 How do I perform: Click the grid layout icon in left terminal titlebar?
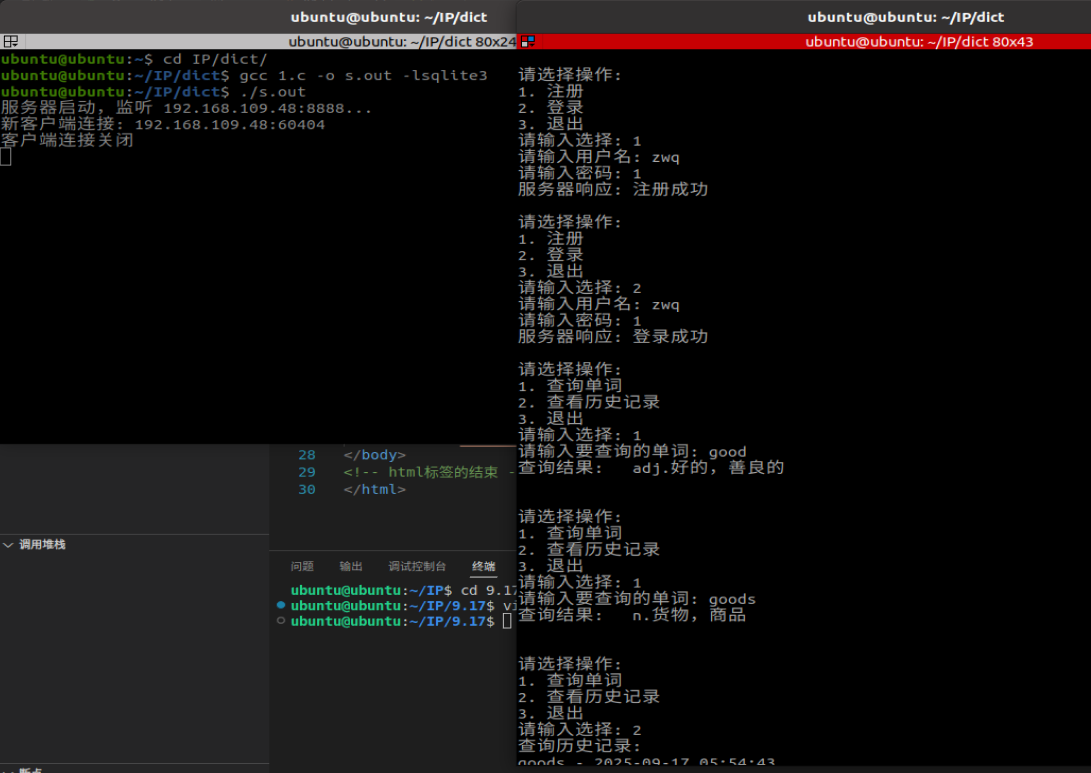click(10, 42)
